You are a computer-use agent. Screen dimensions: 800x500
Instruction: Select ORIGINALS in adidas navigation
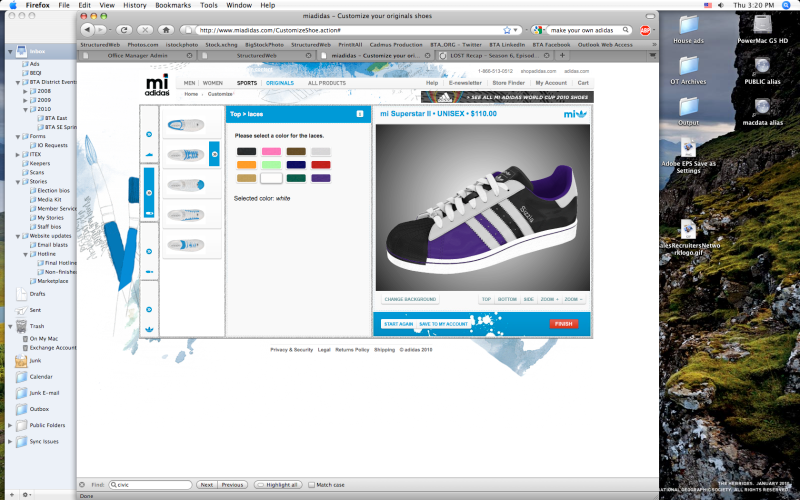click(280, 83)
